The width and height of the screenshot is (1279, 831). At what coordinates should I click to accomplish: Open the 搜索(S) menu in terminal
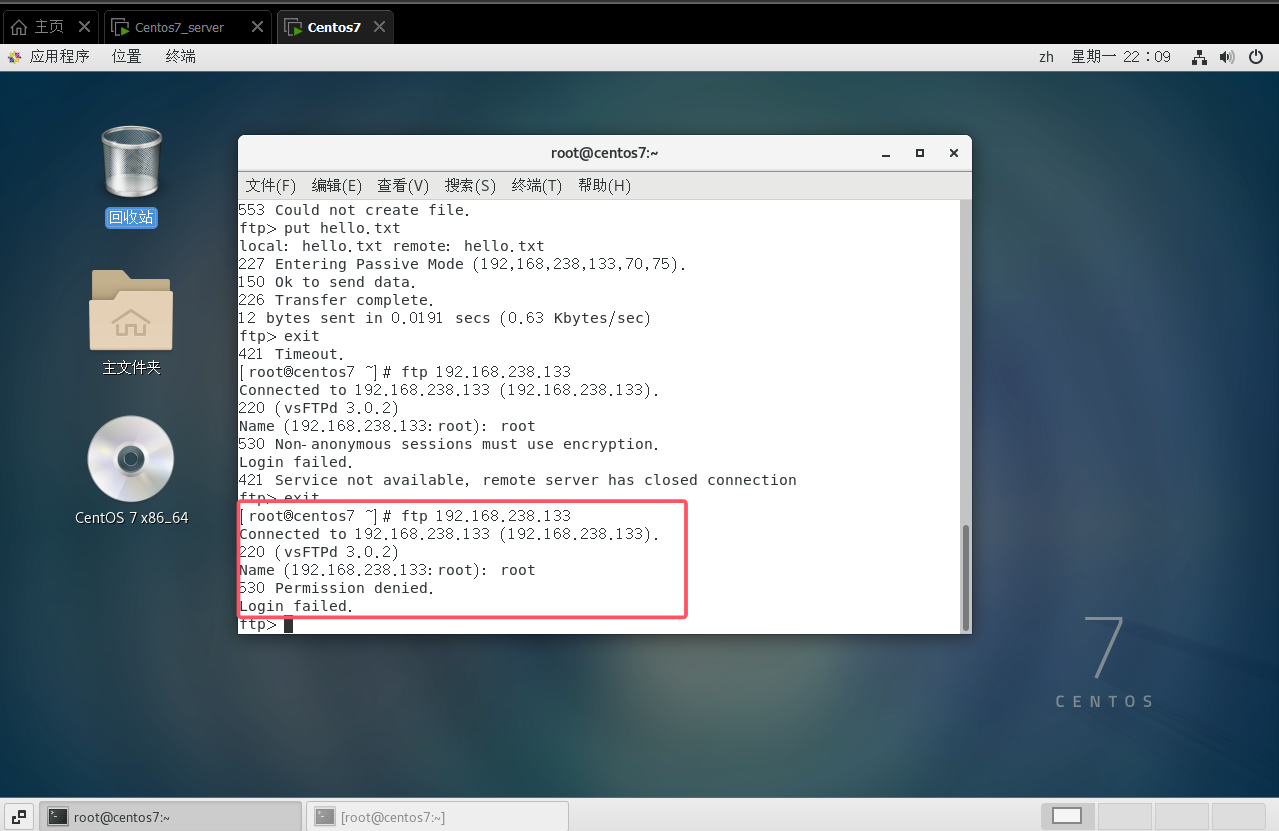[470, 186]
